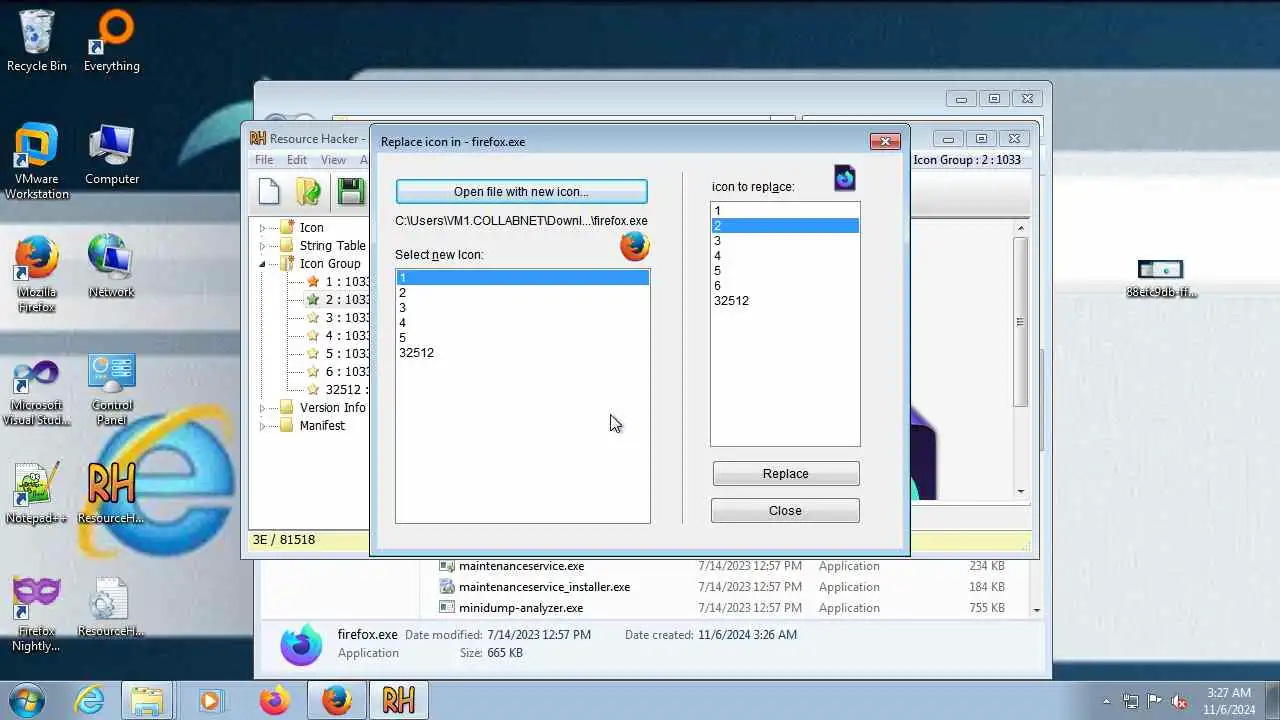
Task: Click the Save floppy disk toolbar icon
Action: pos(351,191)
